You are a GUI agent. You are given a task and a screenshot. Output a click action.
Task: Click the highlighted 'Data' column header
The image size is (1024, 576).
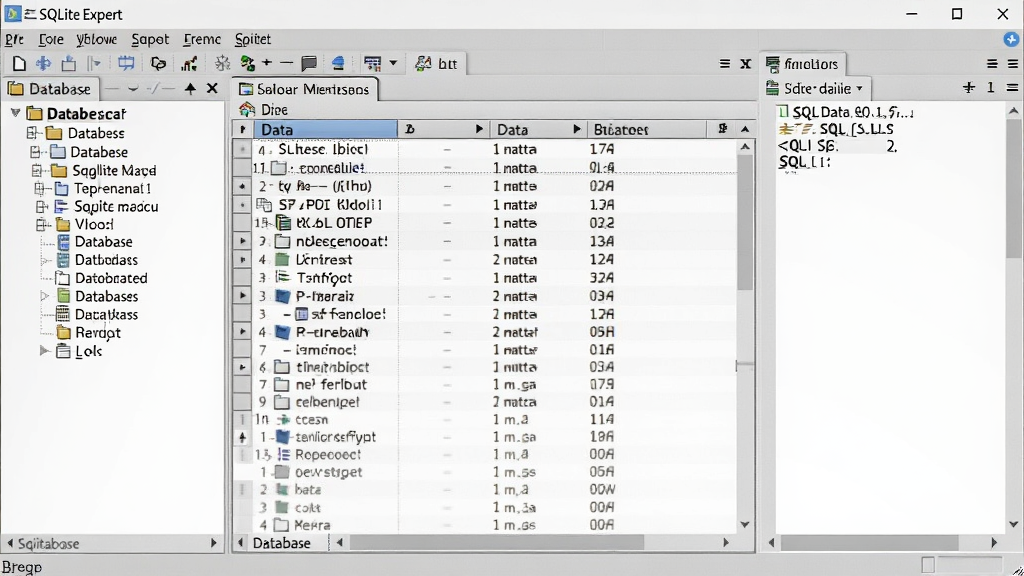[325, 129]
